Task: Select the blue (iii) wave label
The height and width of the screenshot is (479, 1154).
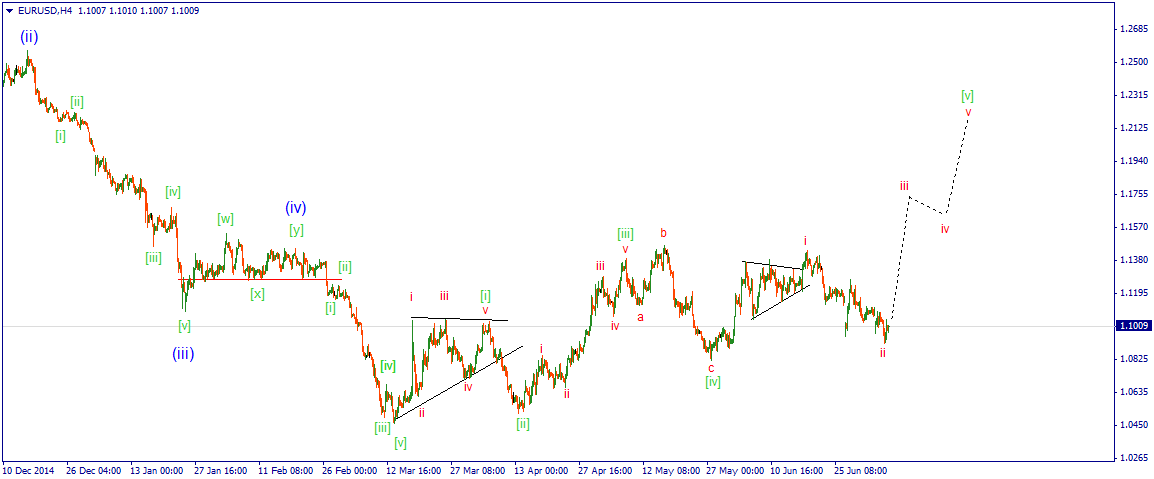Action: click(x=183, y=354)
